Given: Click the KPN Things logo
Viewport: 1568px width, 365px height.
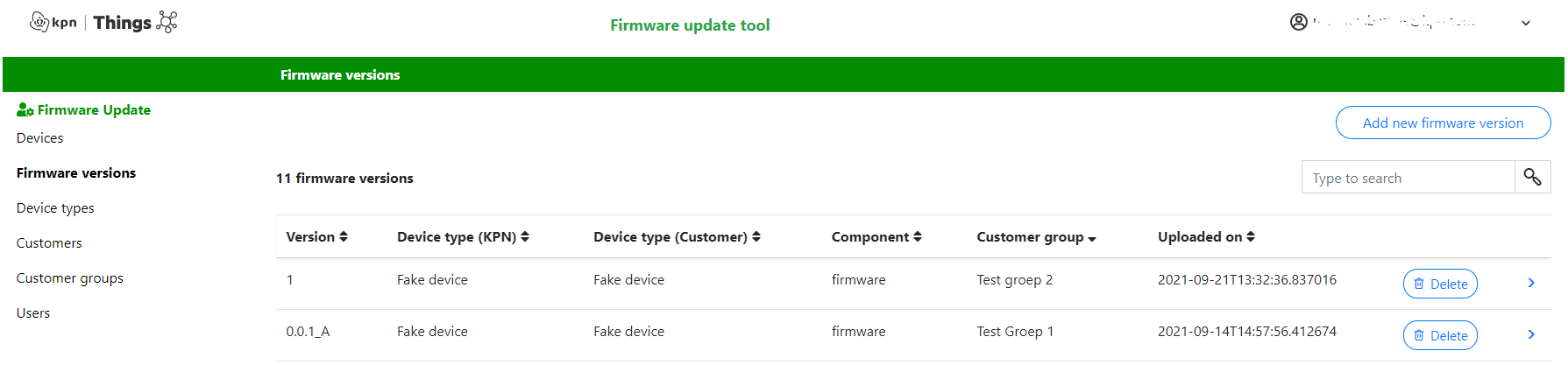Looking at the screenshot, I should (103, 22).
